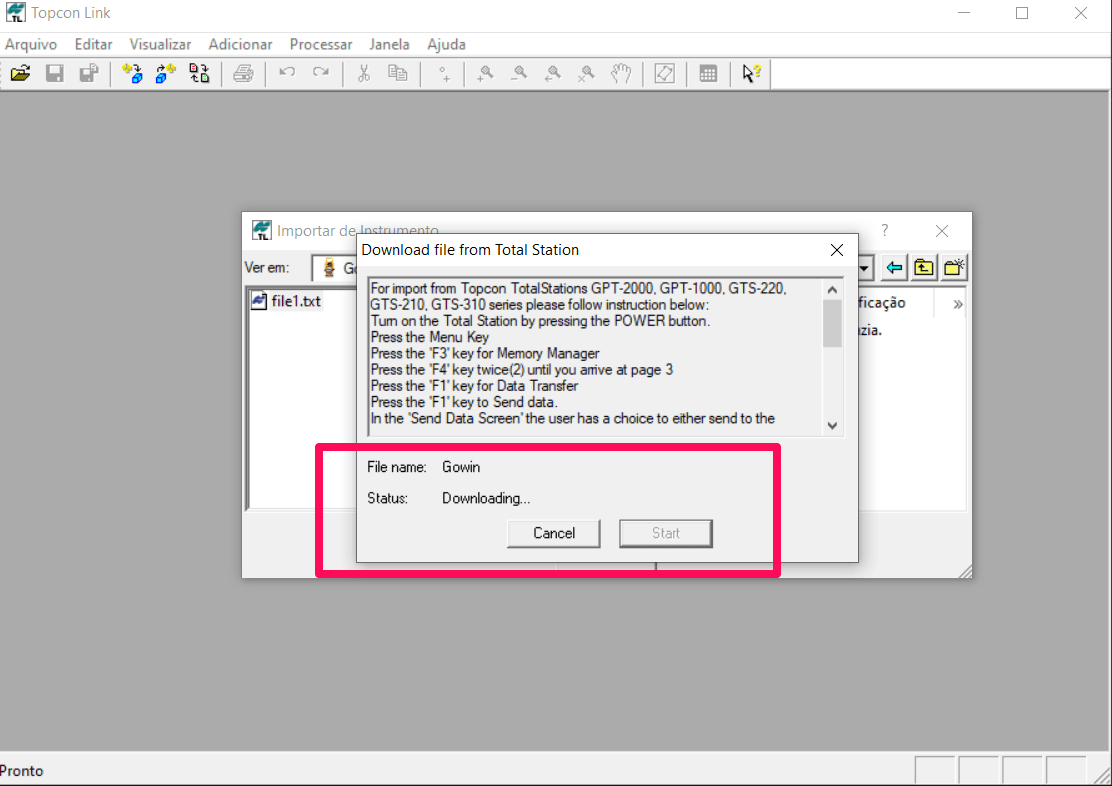
Task: Click the table grid view icon
Action: (x=708, y=73)
